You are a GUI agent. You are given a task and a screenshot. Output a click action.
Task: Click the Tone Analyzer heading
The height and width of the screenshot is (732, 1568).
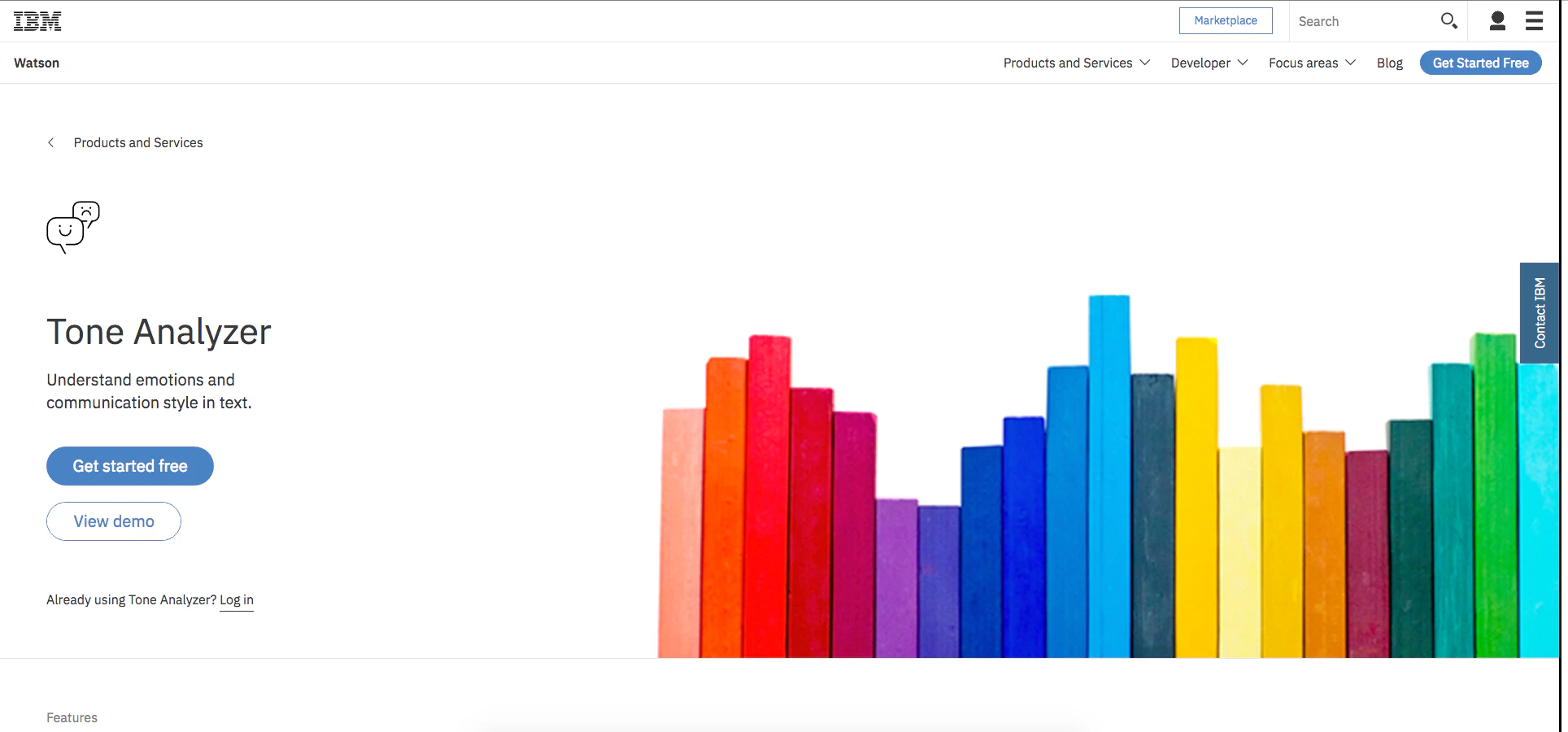(159, 332)
